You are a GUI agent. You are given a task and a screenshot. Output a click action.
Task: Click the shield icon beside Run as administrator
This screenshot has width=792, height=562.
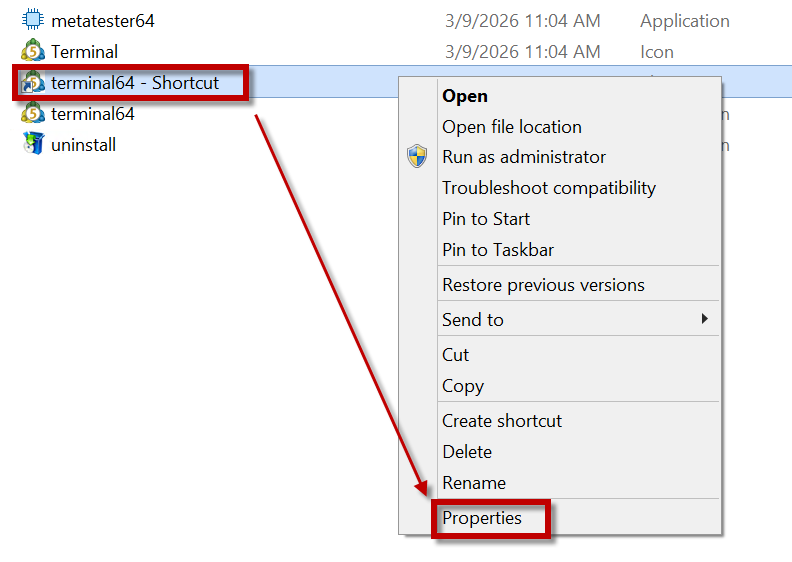(x=417, y=157)
